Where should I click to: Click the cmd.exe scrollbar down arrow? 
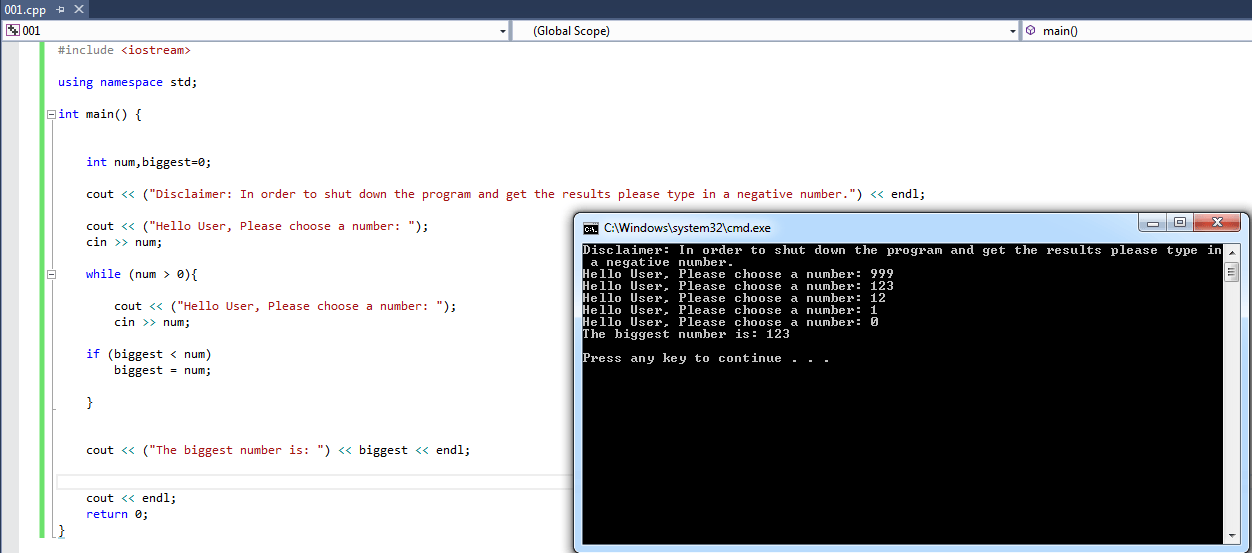tap(1232, 537)
